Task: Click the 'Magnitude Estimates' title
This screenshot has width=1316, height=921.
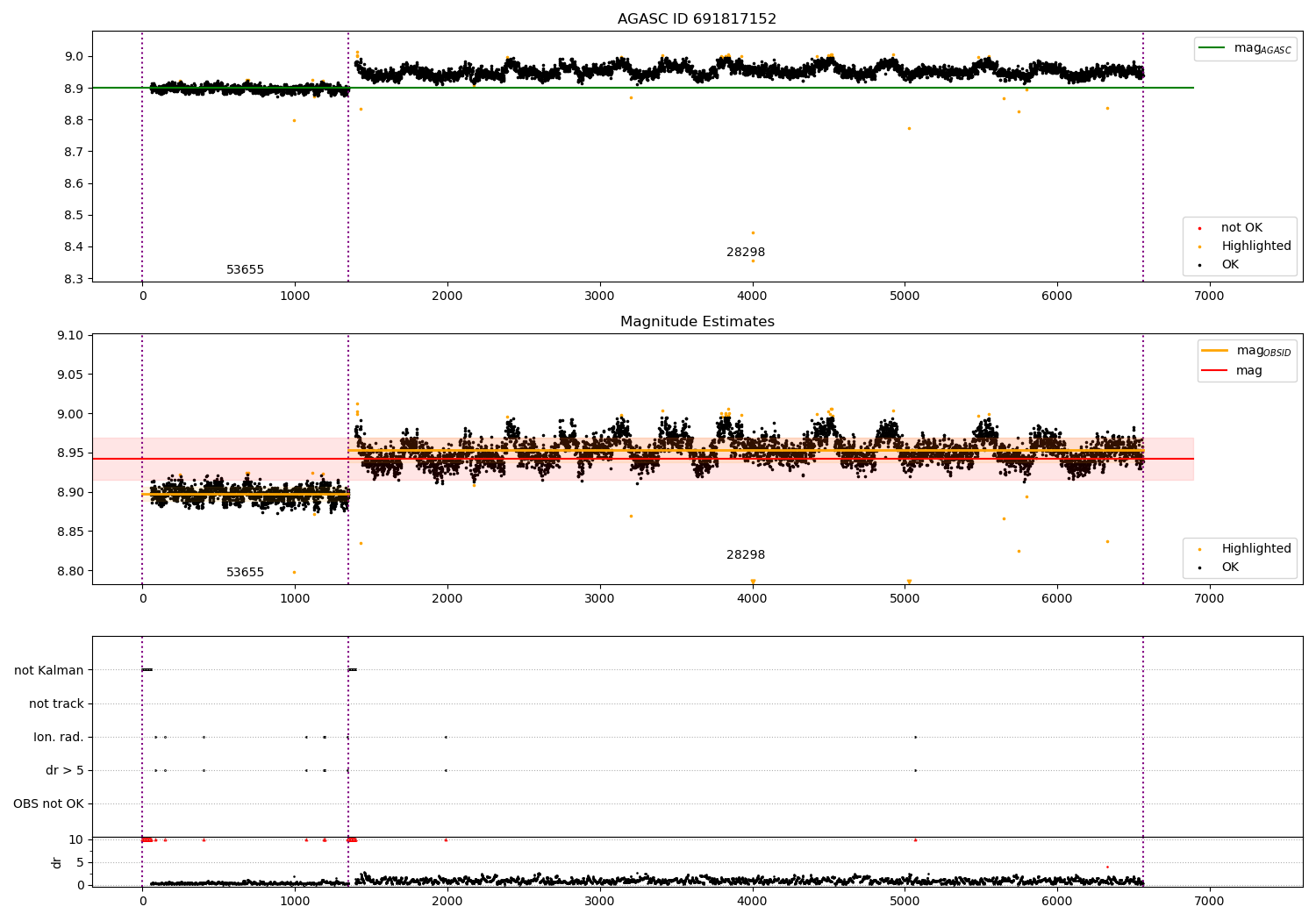Action: pyautogui.click(x=697, y=322)
